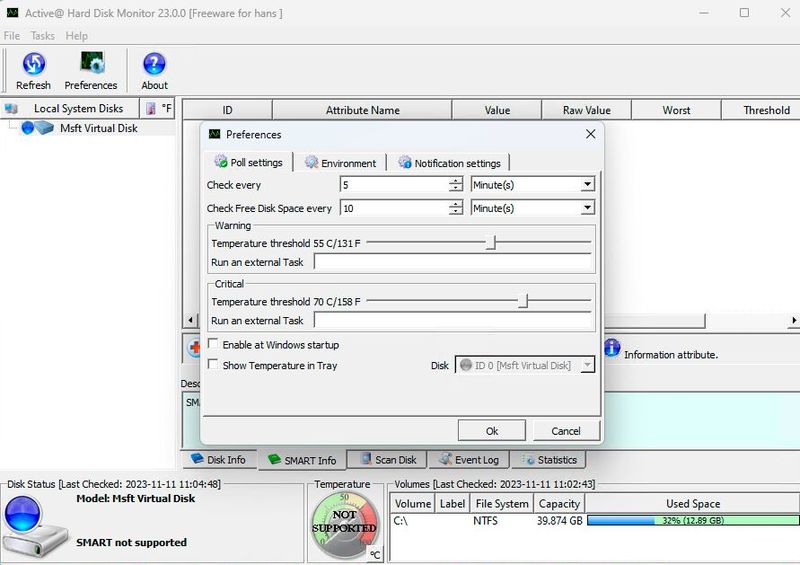Screen dimensions: 800x565
Task: Click the Threshold column header
Action: tap(763, 110)
